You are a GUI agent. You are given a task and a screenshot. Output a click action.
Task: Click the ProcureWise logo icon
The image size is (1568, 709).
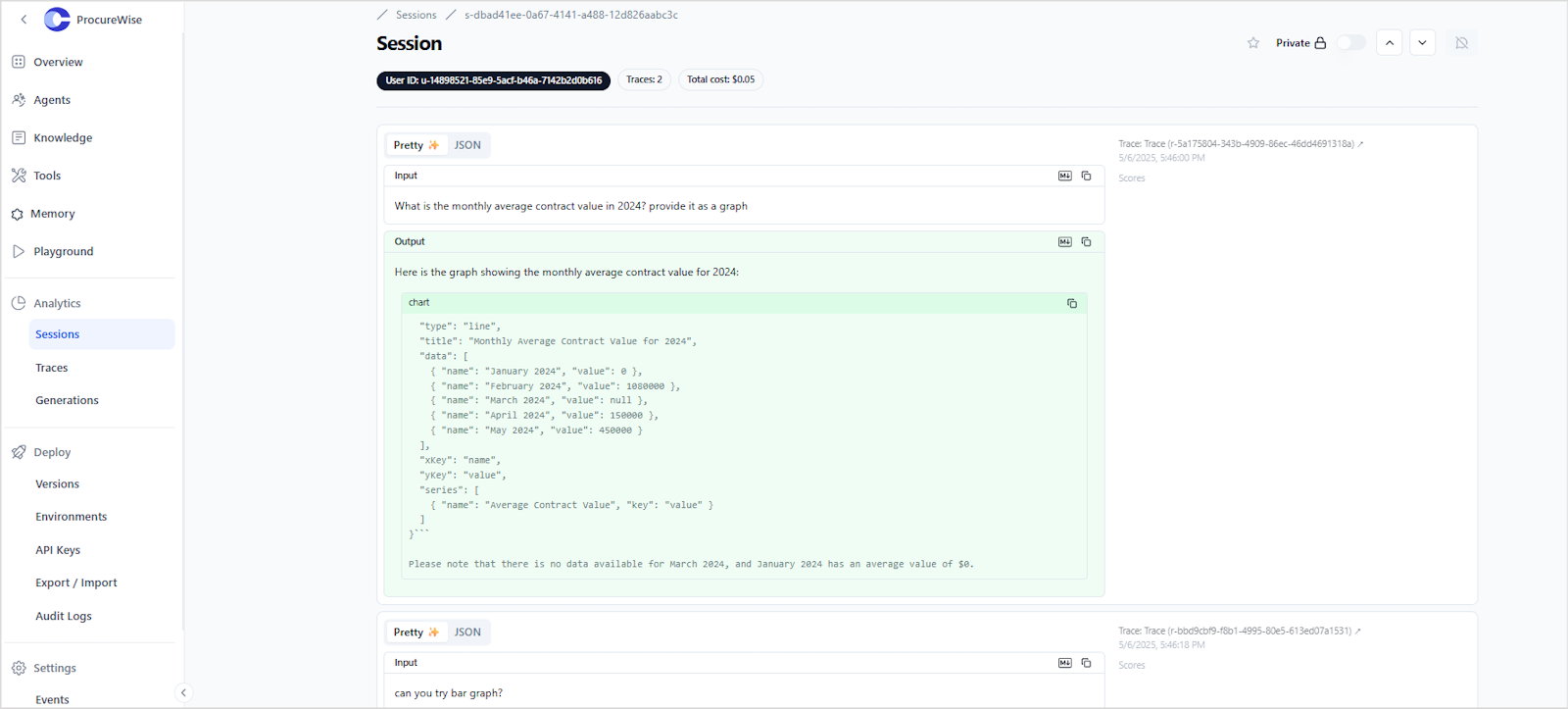(x=58, y=20)
